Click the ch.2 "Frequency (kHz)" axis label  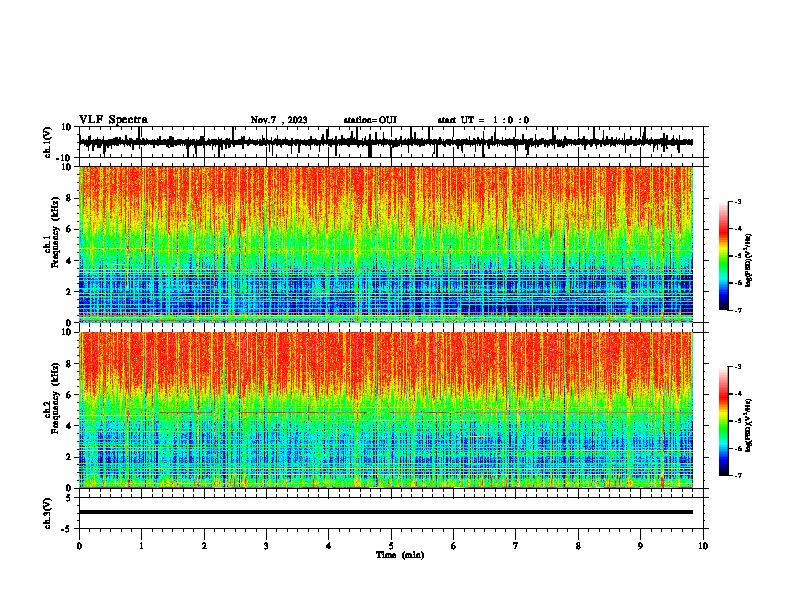(x=56, y=398)
